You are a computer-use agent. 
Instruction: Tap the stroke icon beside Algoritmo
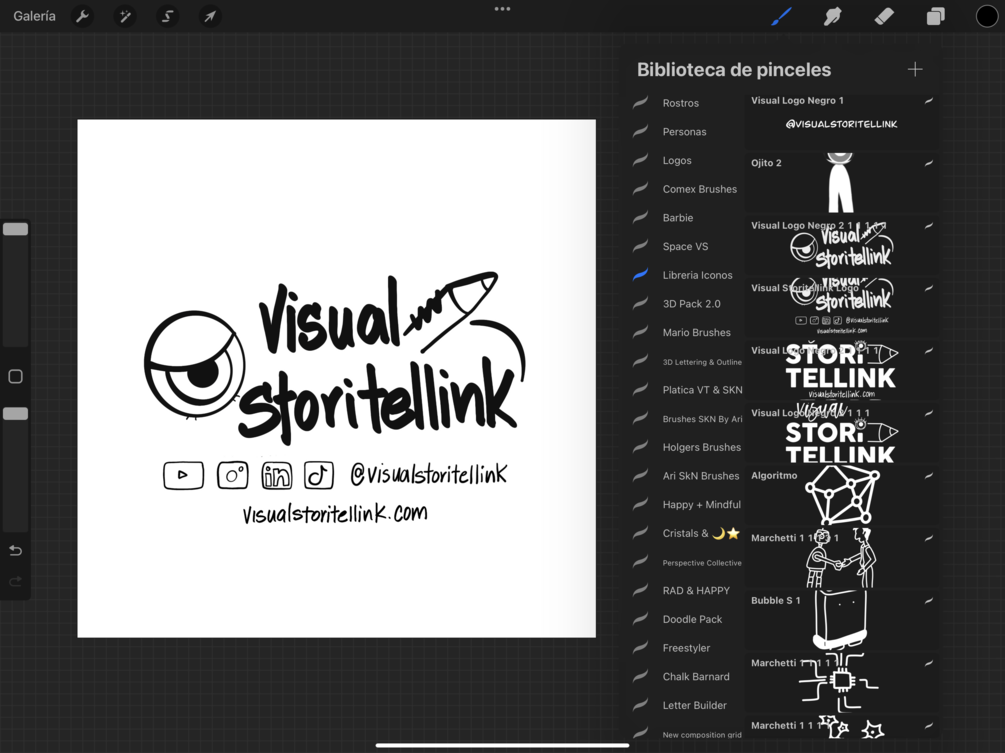point(929,476)
